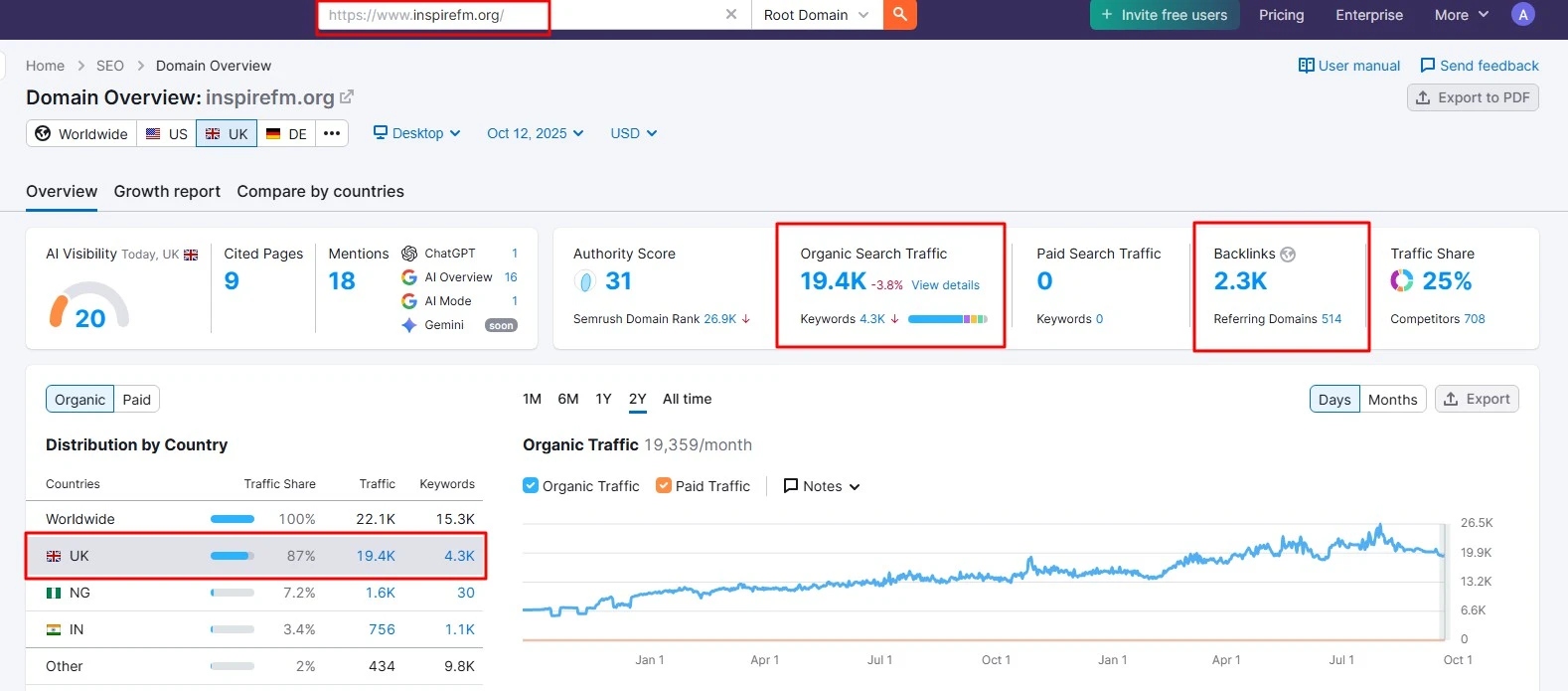Screen dimensions: 1568x691
Task: Click the info globe icon next to Backlinks
Action: point(1288,255)
